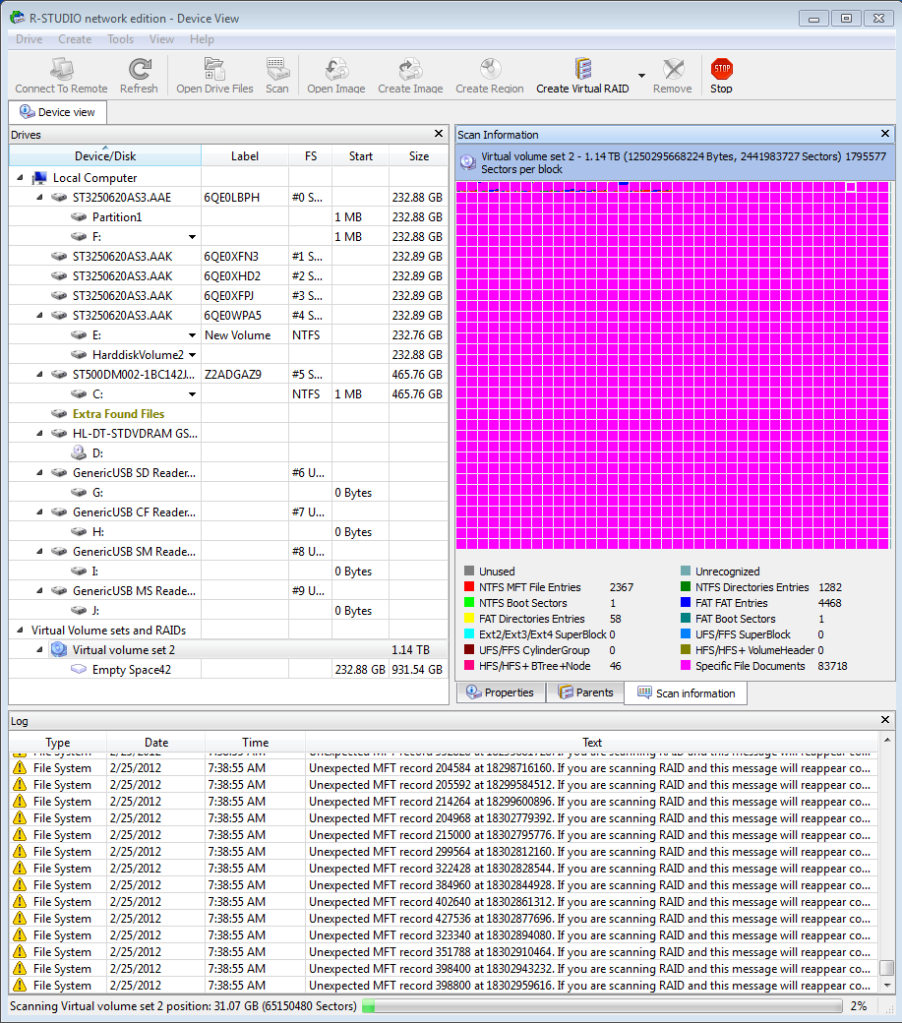
Task: Sort by the Label column header
Action: [x=245, y=156]
